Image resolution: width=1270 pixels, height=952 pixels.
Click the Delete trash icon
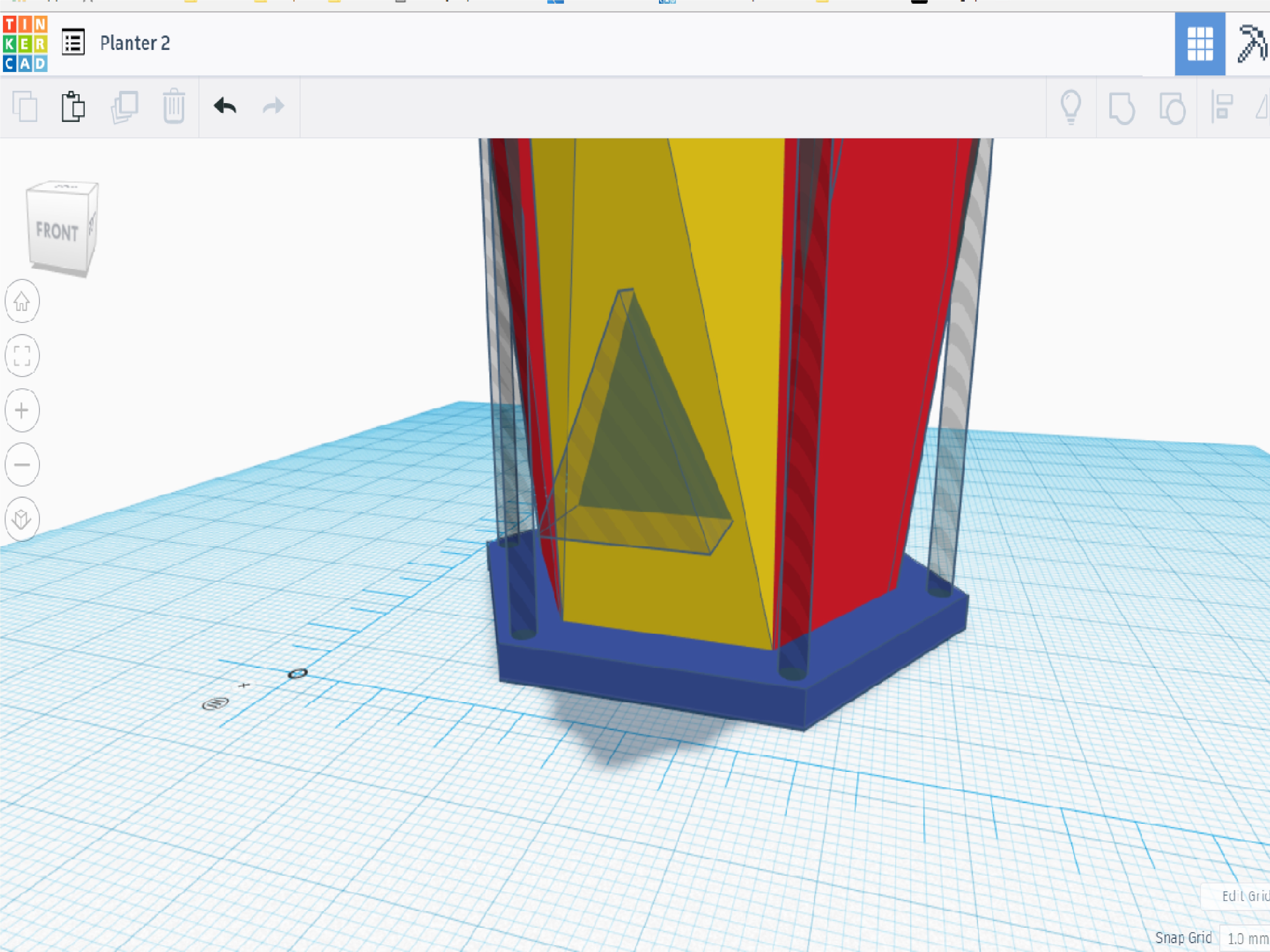point(173,106)
